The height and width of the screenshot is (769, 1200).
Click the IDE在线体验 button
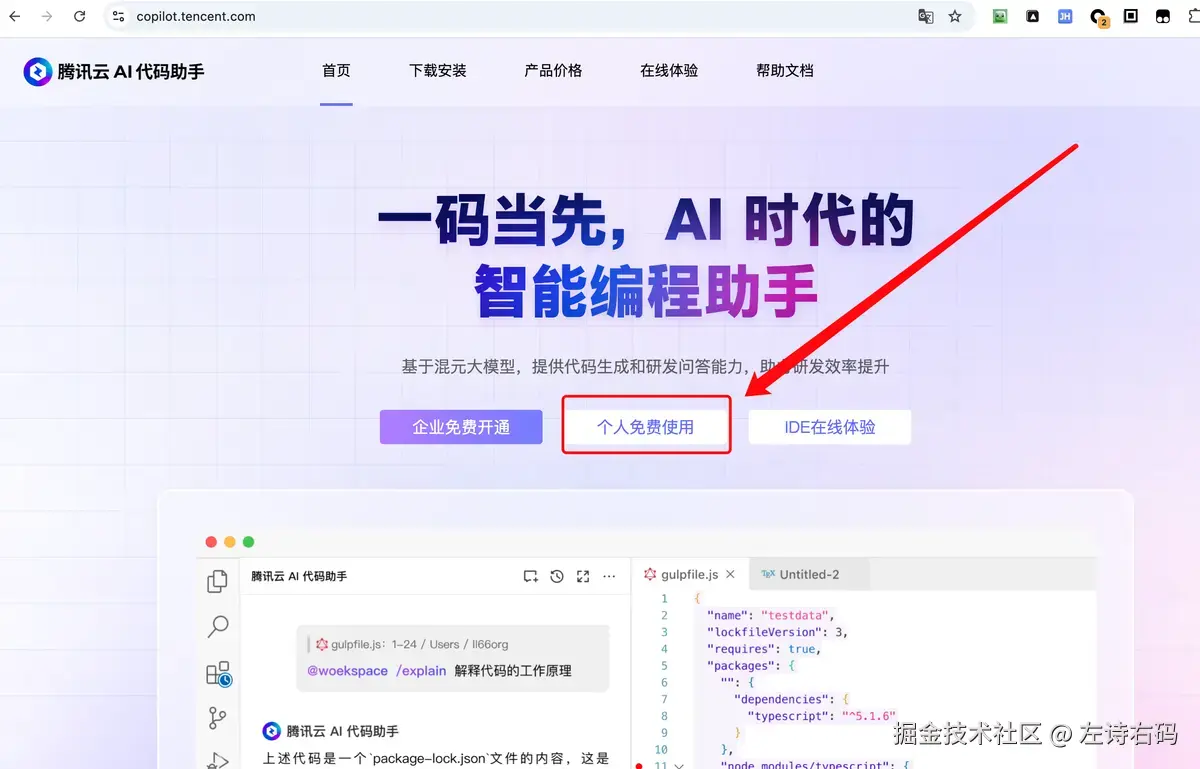point(830,427)
